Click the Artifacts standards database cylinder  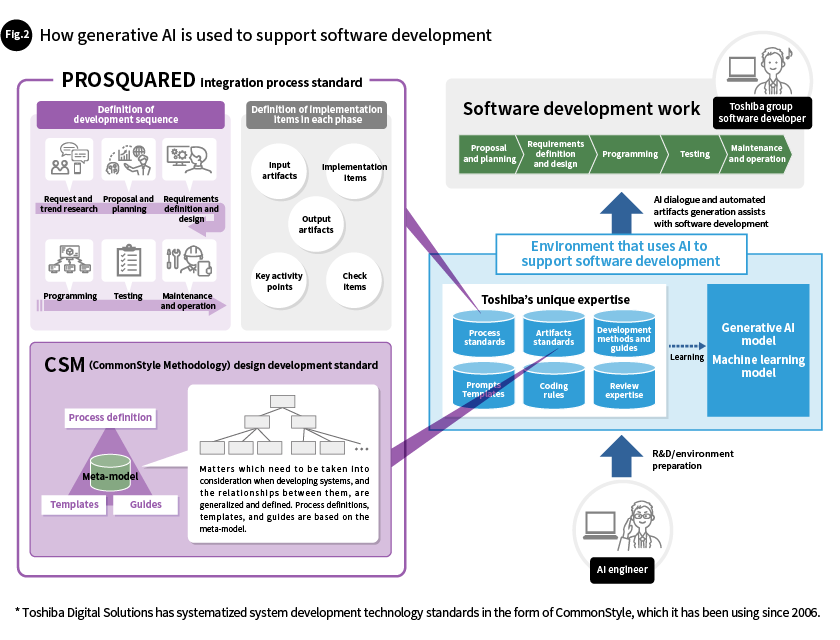(554, 334)
